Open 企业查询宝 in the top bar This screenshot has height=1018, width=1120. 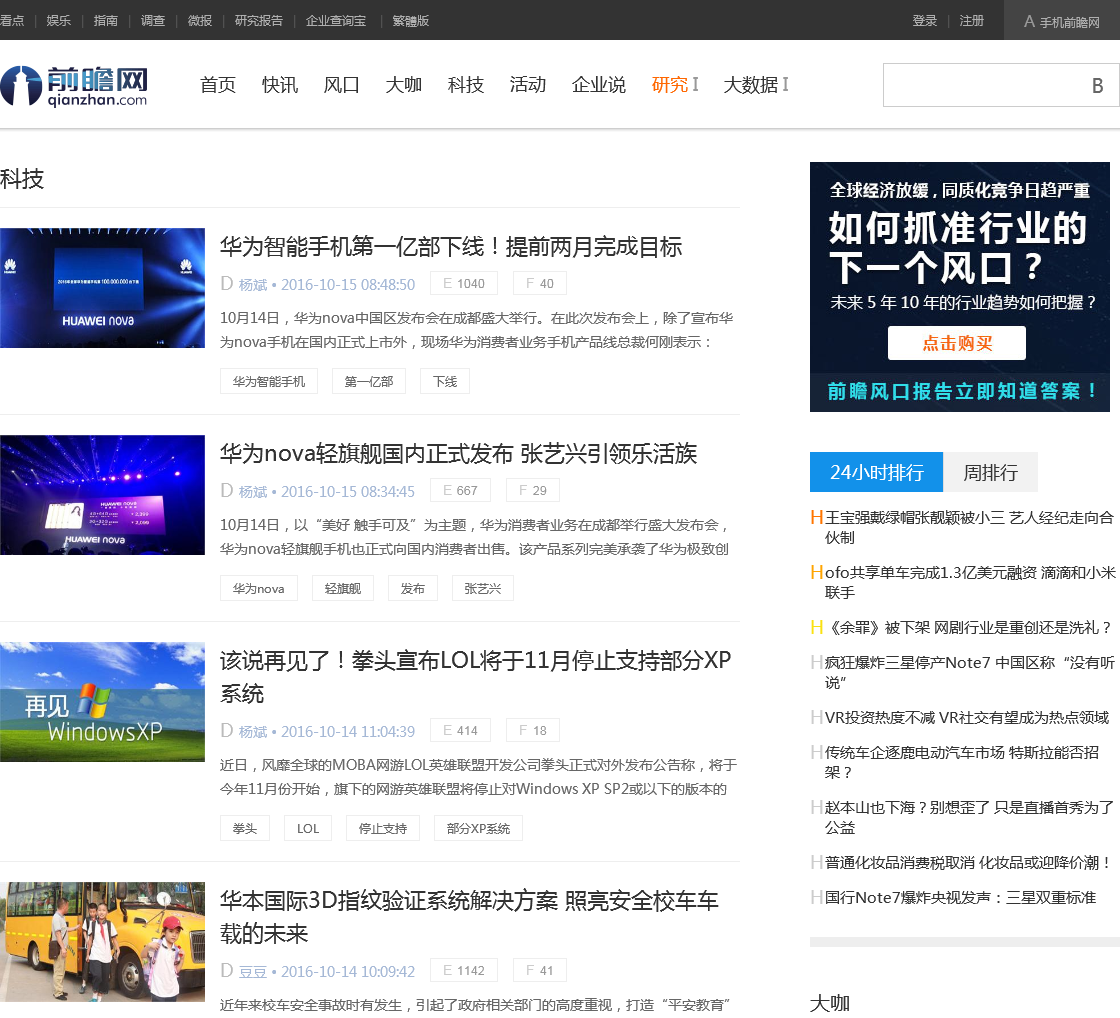(x=336, y=21)
